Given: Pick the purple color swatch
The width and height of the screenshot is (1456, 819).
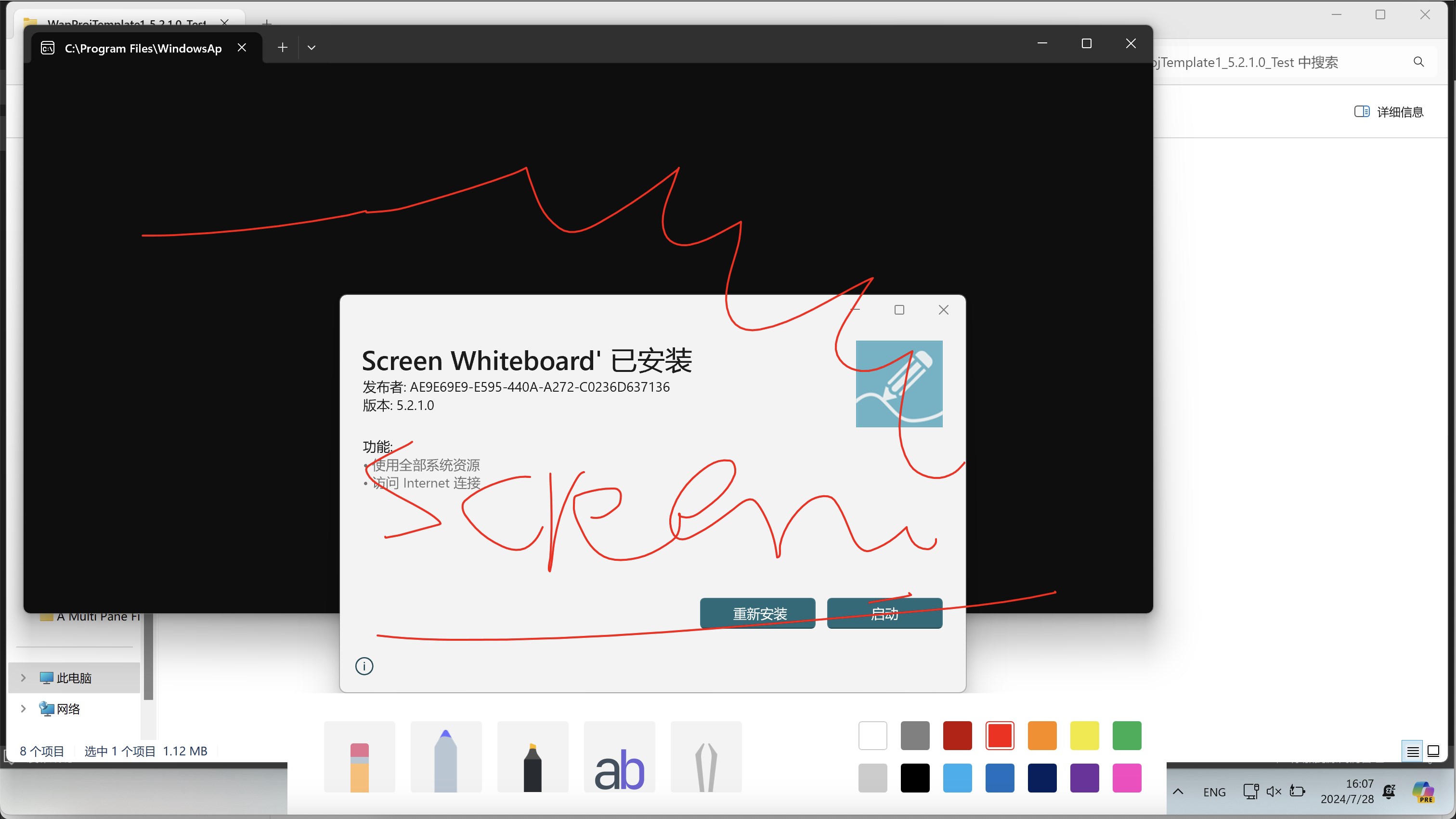Looking at the screenshot, I should [1084, 778].
